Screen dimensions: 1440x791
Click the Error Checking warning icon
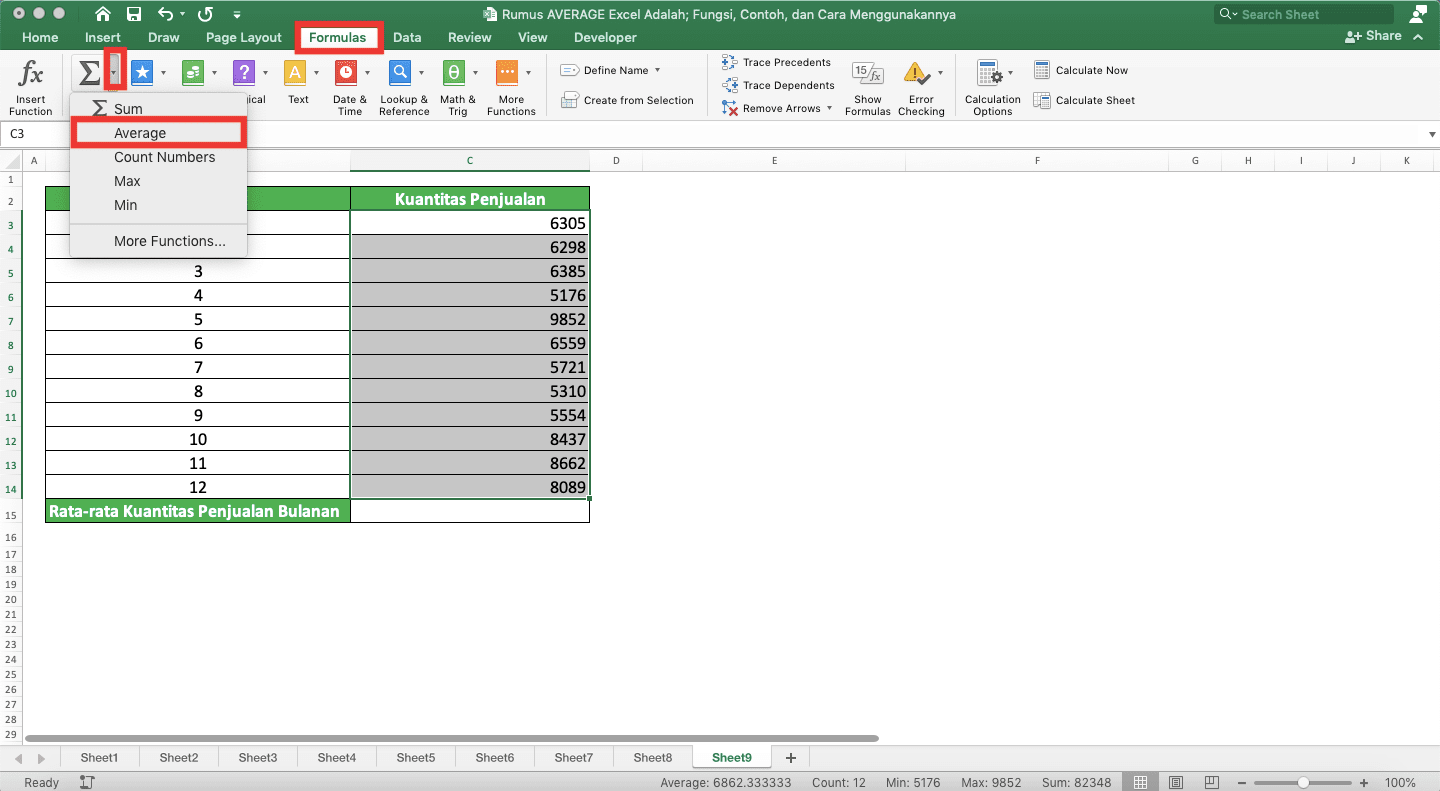(916, 73)
